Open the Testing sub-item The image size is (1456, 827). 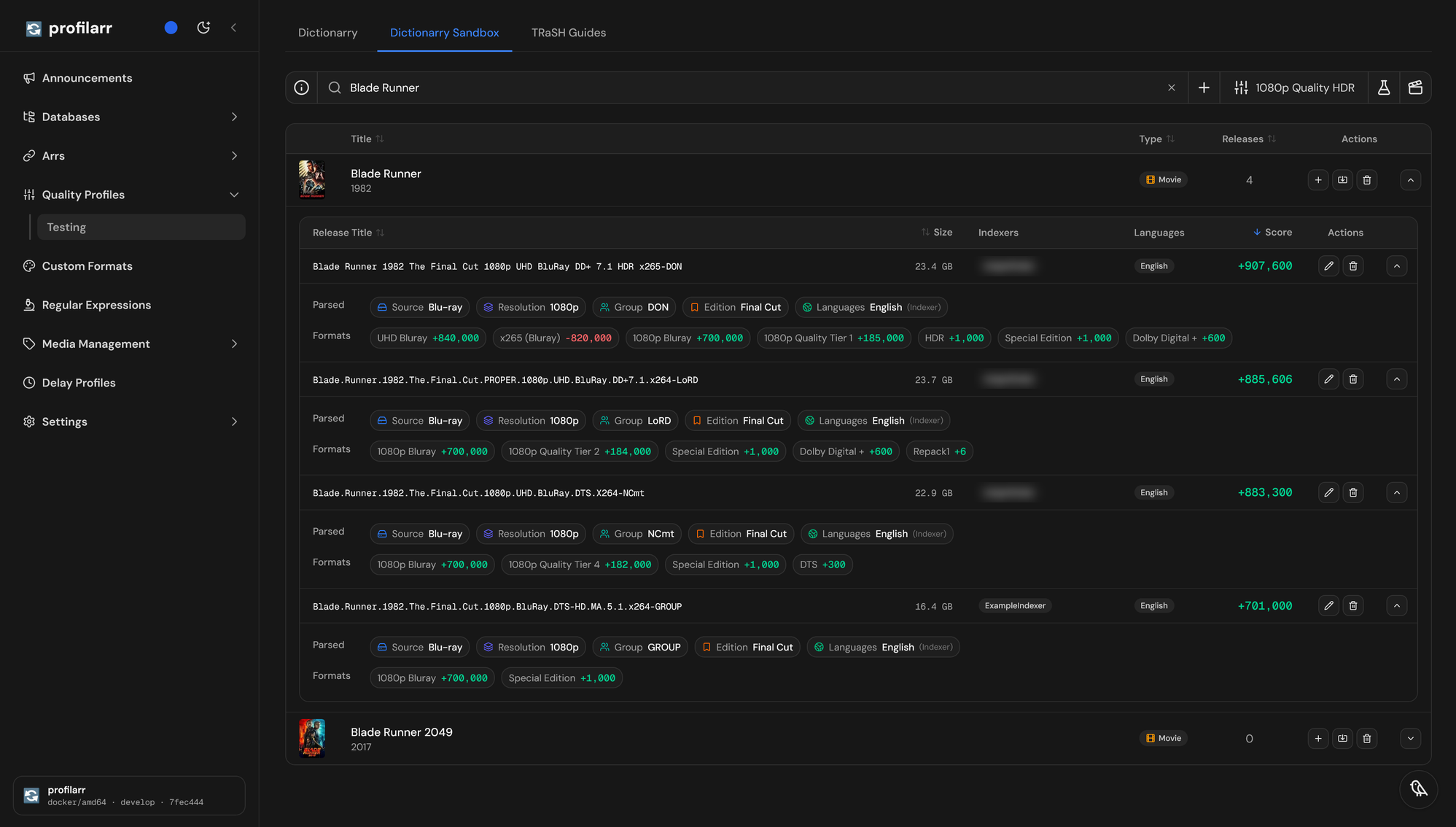point(141,228)
